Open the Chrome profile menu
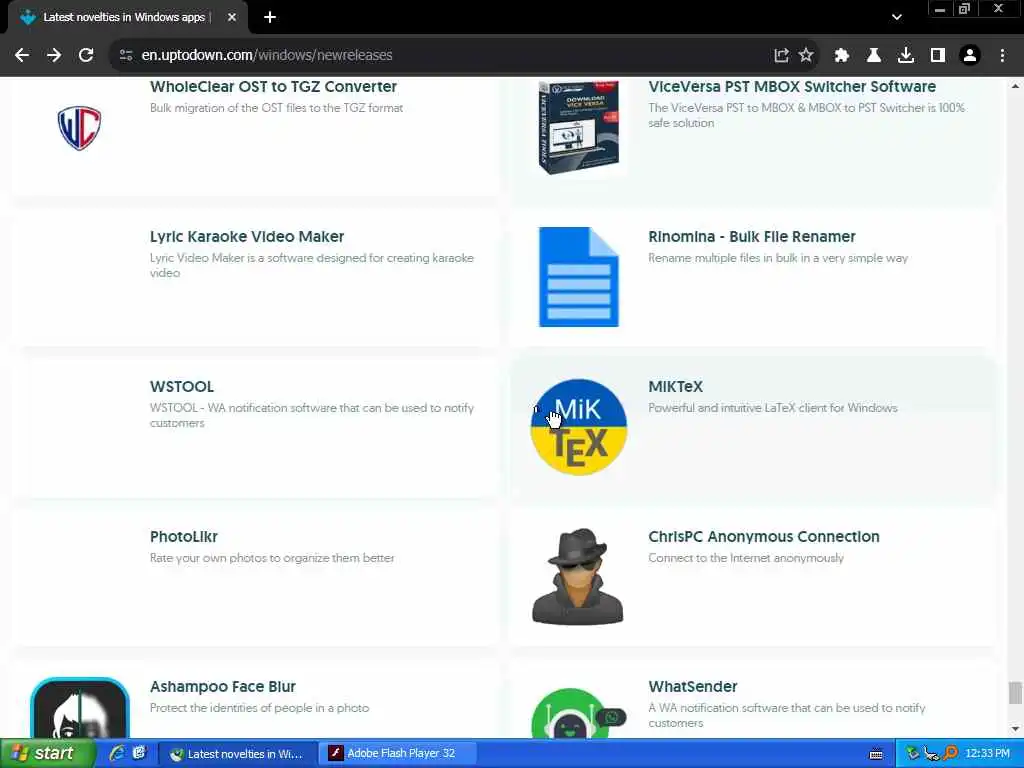This screenshot has width=1024, height=768. [x=970, y=56]
